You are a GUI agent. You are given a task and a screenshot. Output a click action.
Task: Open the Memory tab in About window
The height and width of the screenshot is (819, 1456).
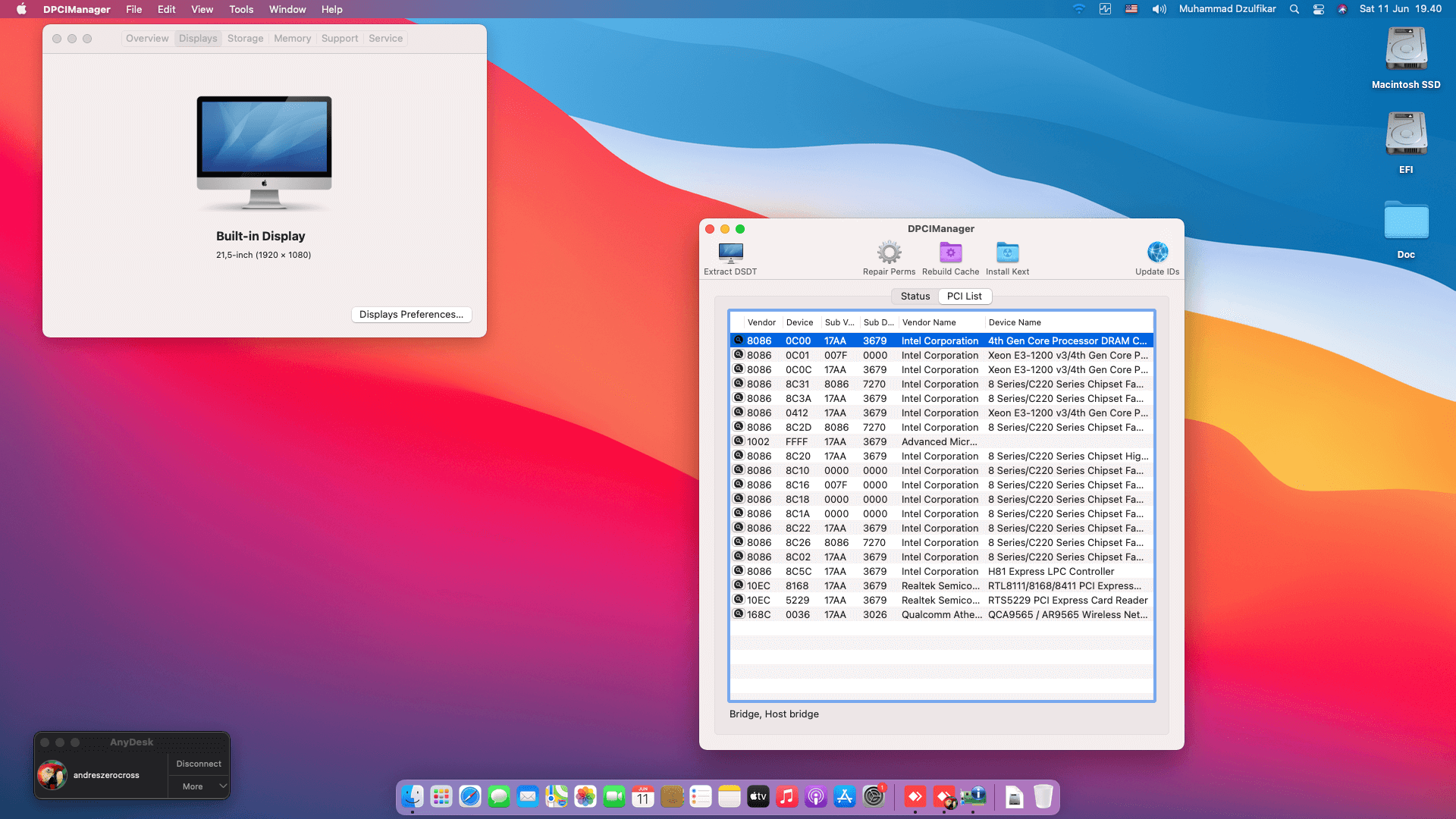(x=292, y=39)
